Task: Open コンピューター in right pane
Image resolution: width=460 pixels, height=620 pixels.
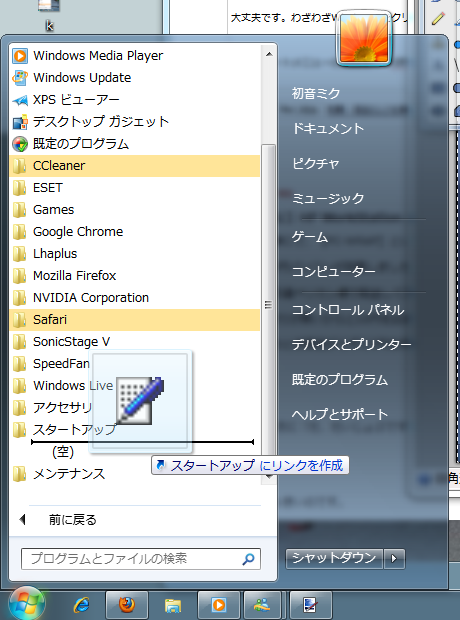Action: pos(333,272)
